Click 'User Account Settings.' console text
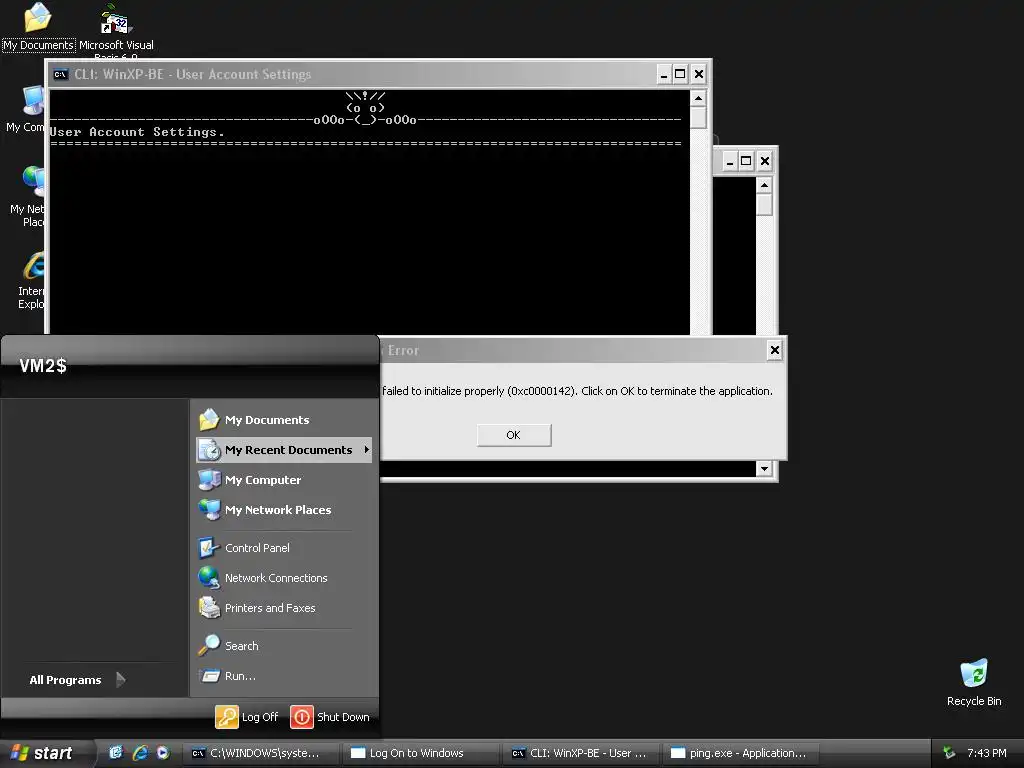The height and width of the screenshot is (768, 1024). click(x=137, y=132)
